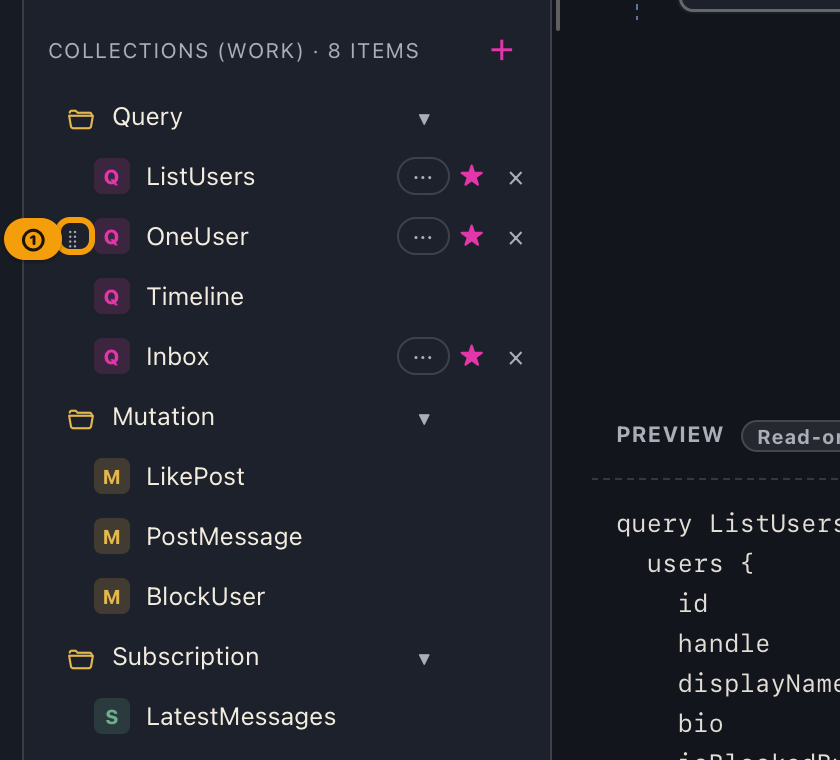Remove ListUsers with its X icon

(515, 178)
